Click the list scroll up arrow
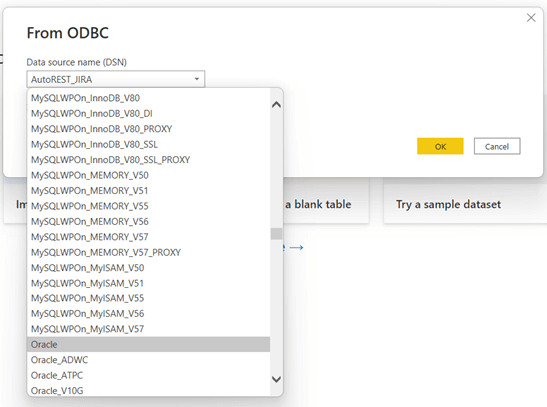Viewport: 547px width, 407px height. tap(276, 104)
